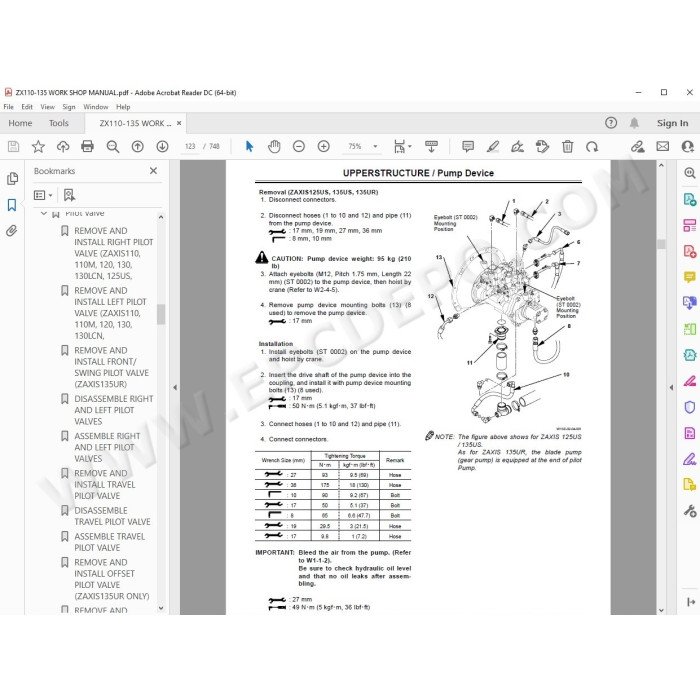Toggle the Bookmarks panel icon
700x700 pixels.
(12, 205)
